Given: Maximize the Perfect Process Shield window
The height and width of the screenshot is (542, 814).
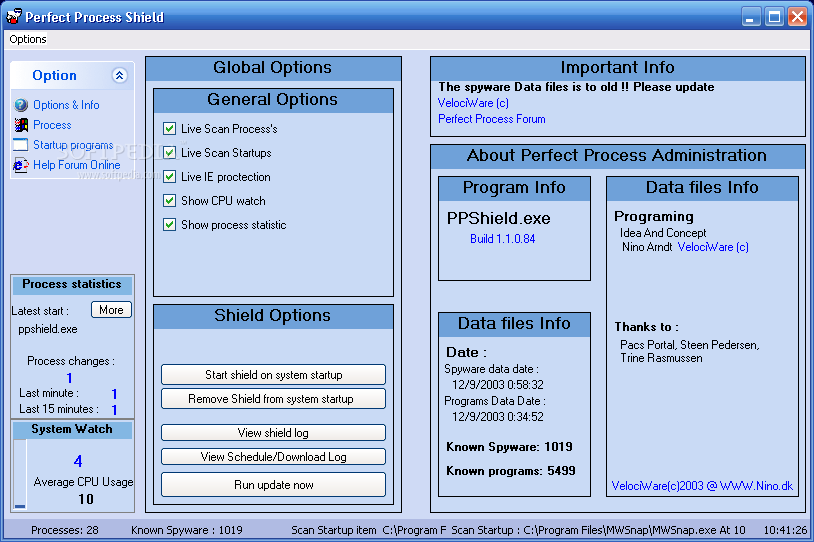Looking at the screenshot, I should point(774,17).
